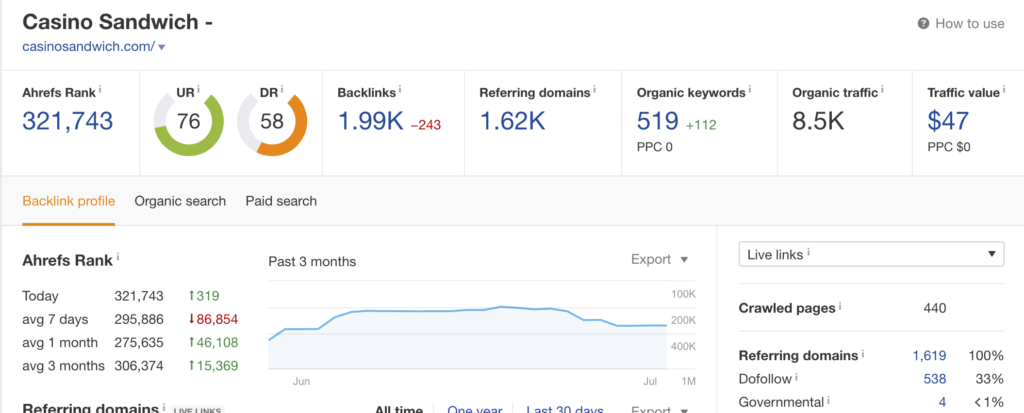Click the avg 7 days value 295,886
Screen dimensions: 1024x413
(138, 320)
